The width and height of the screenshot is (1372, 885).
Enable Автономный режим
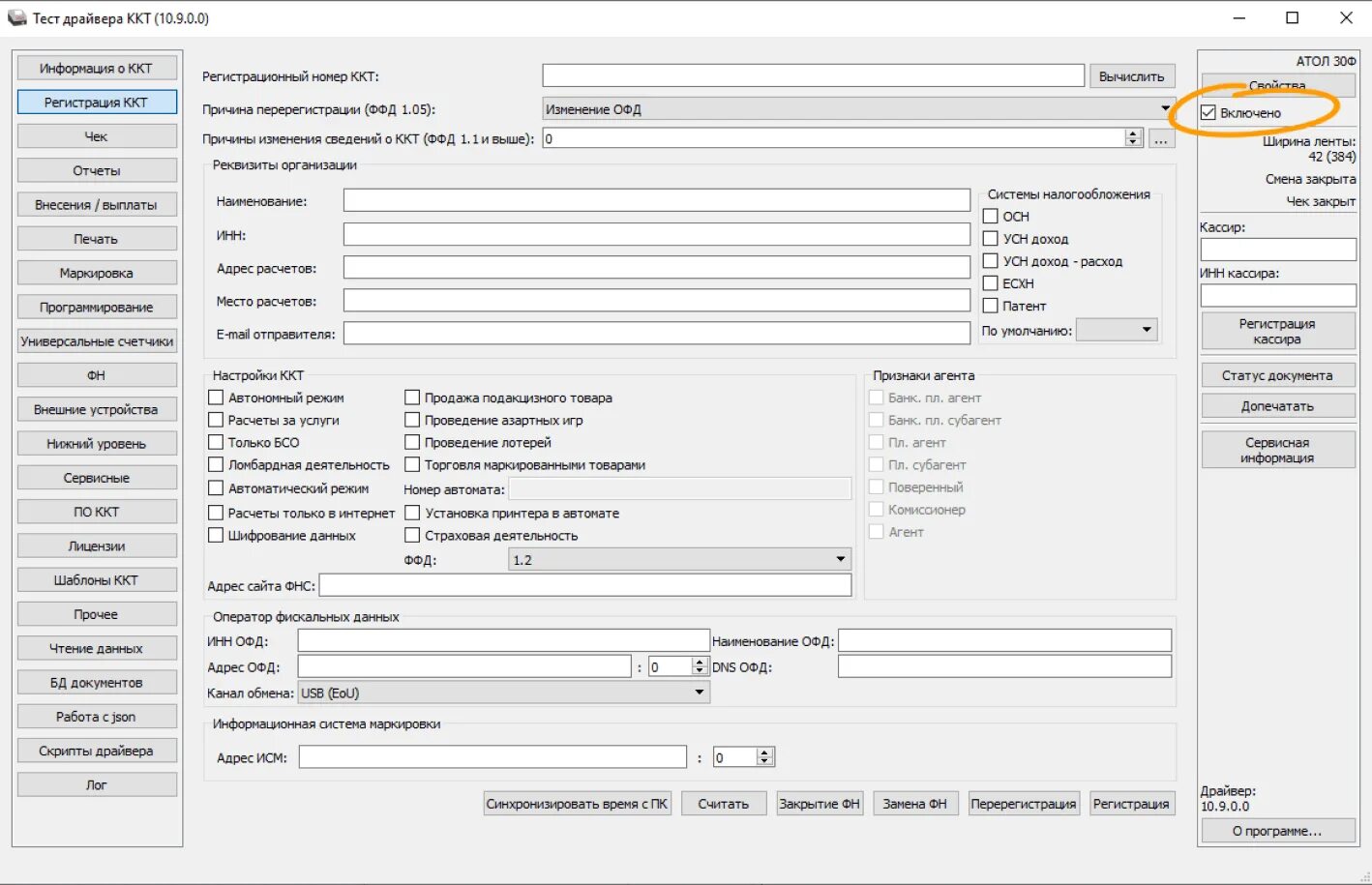click(216, 398)
